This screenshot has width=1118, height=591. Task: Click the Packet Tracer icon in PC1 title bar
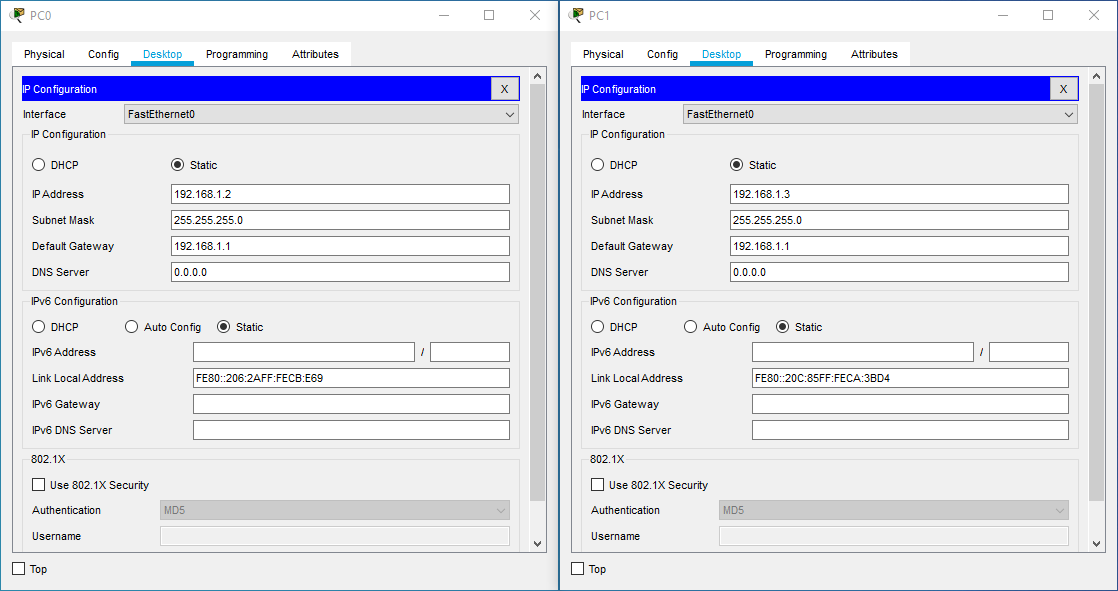[576, 15]
